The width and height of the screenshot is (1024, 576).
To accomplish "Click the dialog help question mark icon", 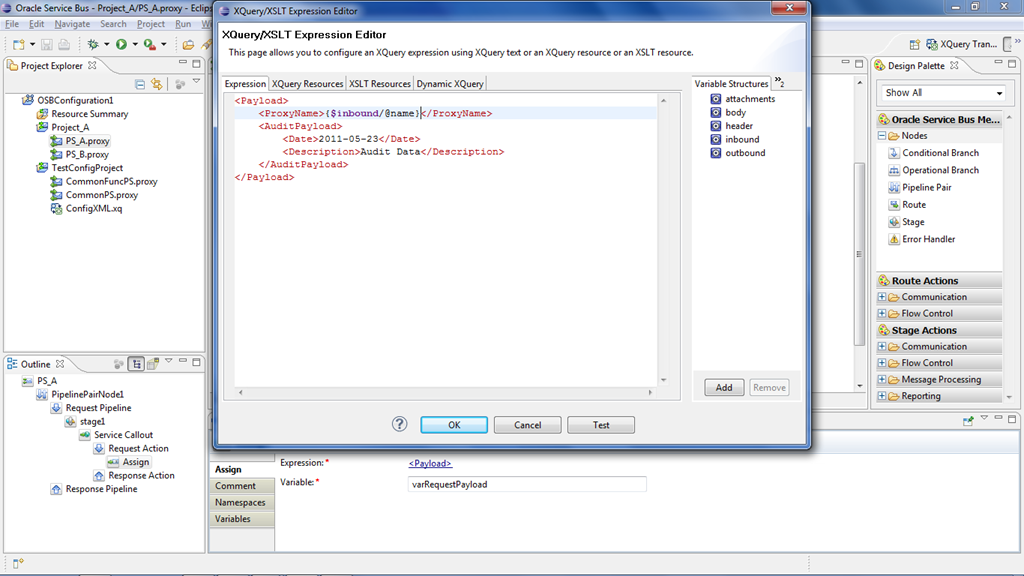I will (x=399, y=424).
